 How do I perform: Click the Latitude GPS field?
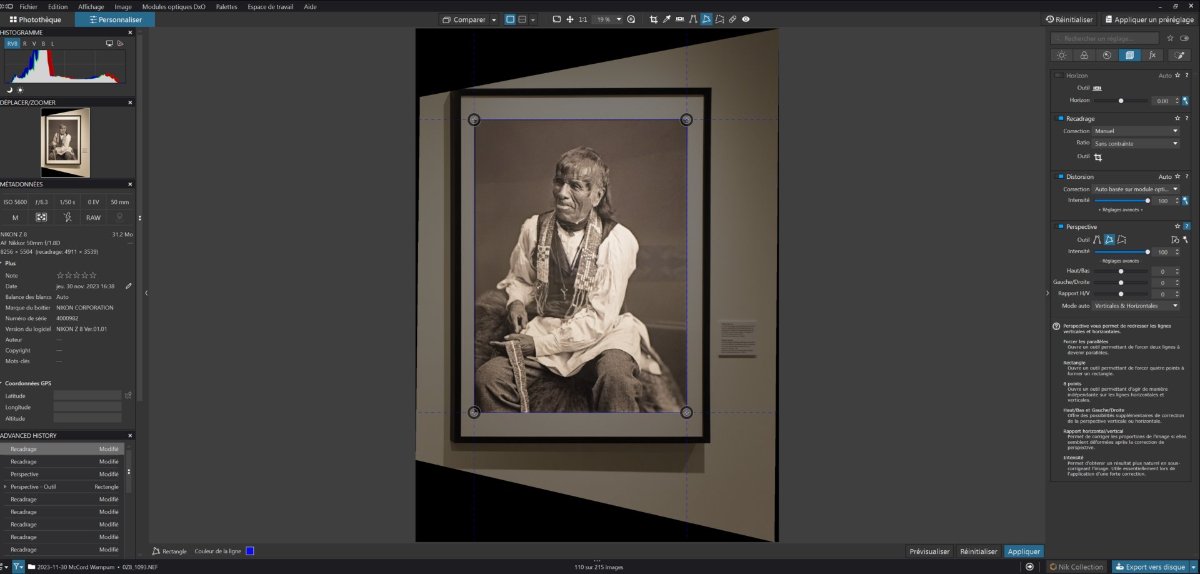point(87,396)
